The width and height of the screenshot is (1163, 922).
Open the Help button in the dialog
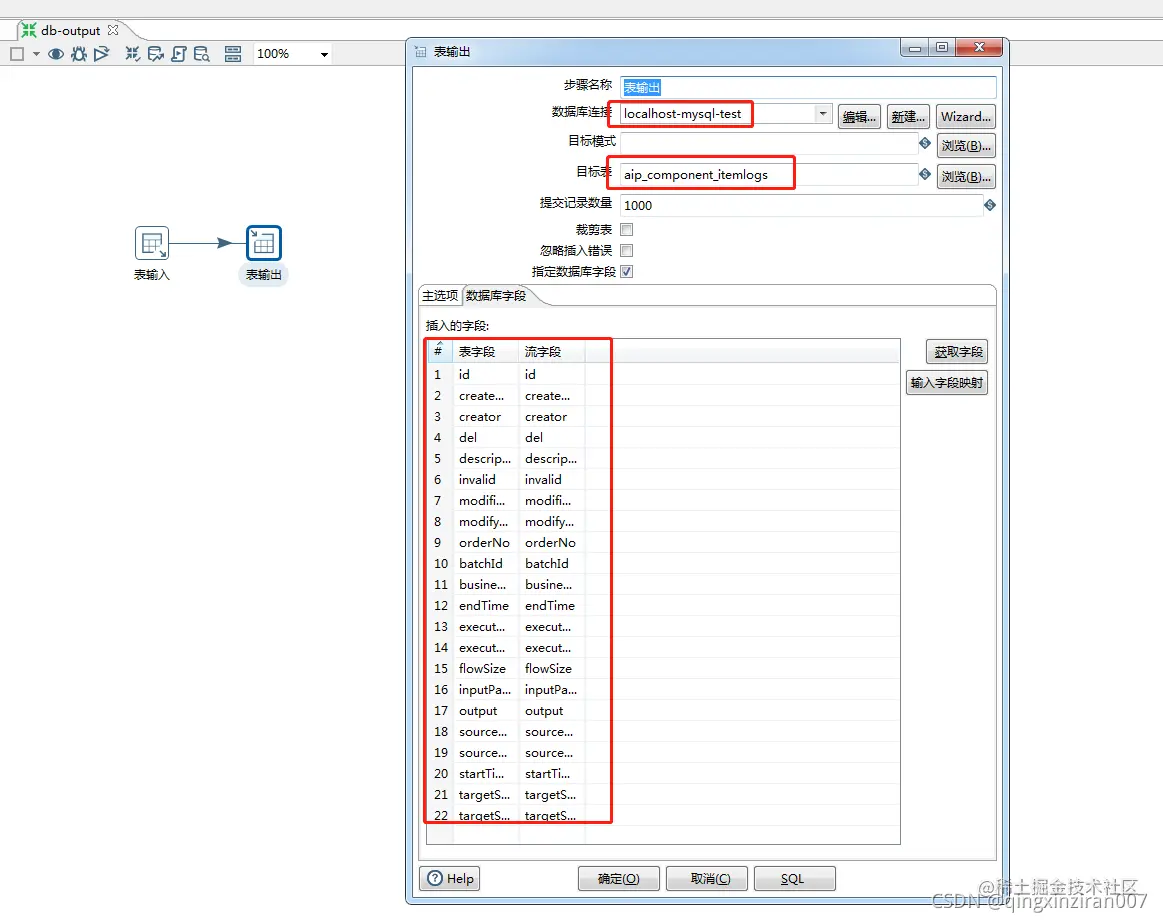(x=450, y=878)
